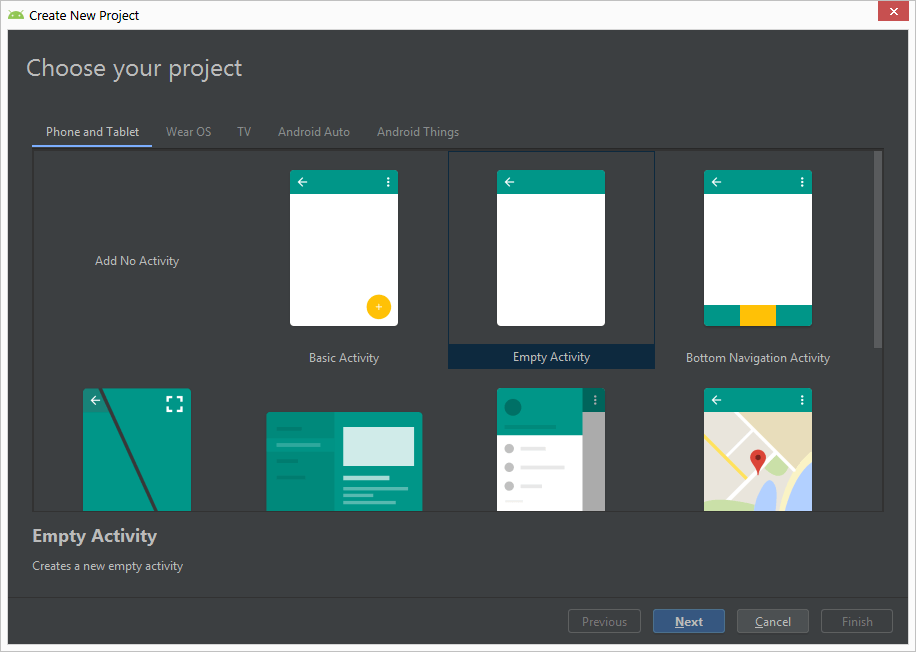Pick the Navigation Drawer Activity template
The height and width of the screenshot is (652, 916).
pyautogui.click(x=550, y=450)
